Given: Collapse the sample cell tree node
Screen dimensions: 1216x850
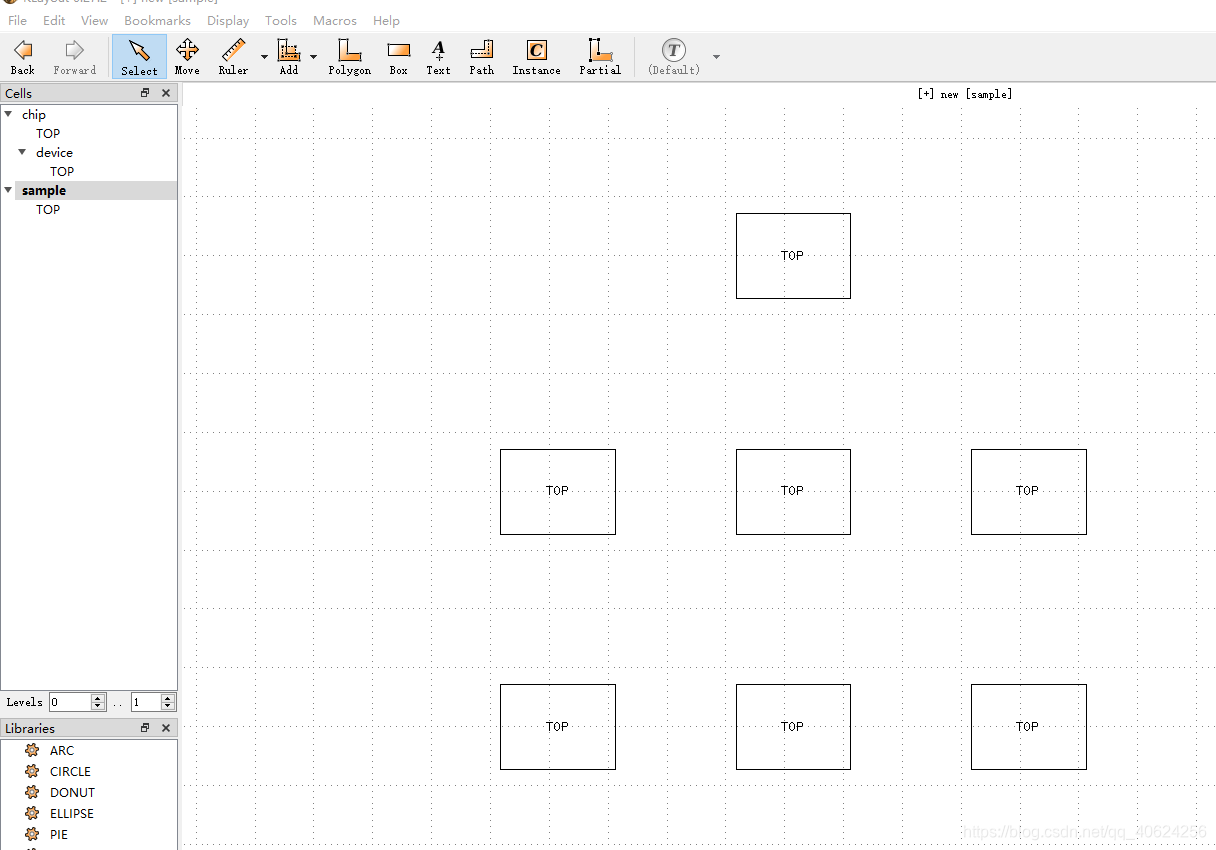Looking at the screenshot, I should pos(8,190).
